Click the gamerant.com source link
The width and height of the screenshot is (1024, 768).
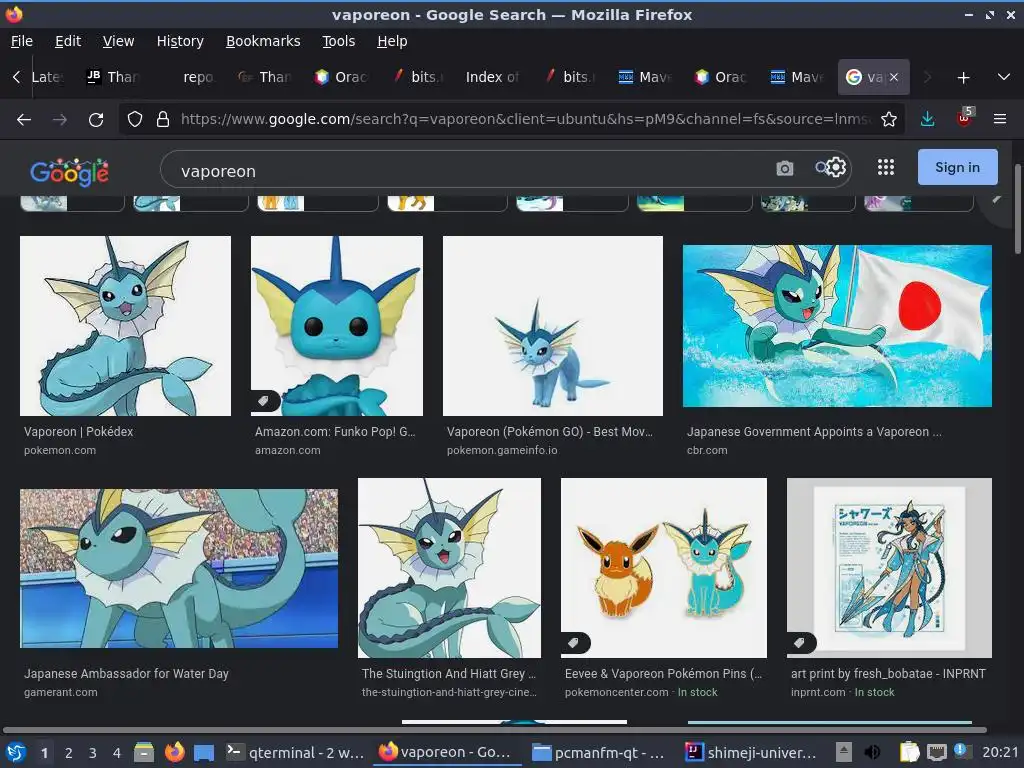[61, 692]
